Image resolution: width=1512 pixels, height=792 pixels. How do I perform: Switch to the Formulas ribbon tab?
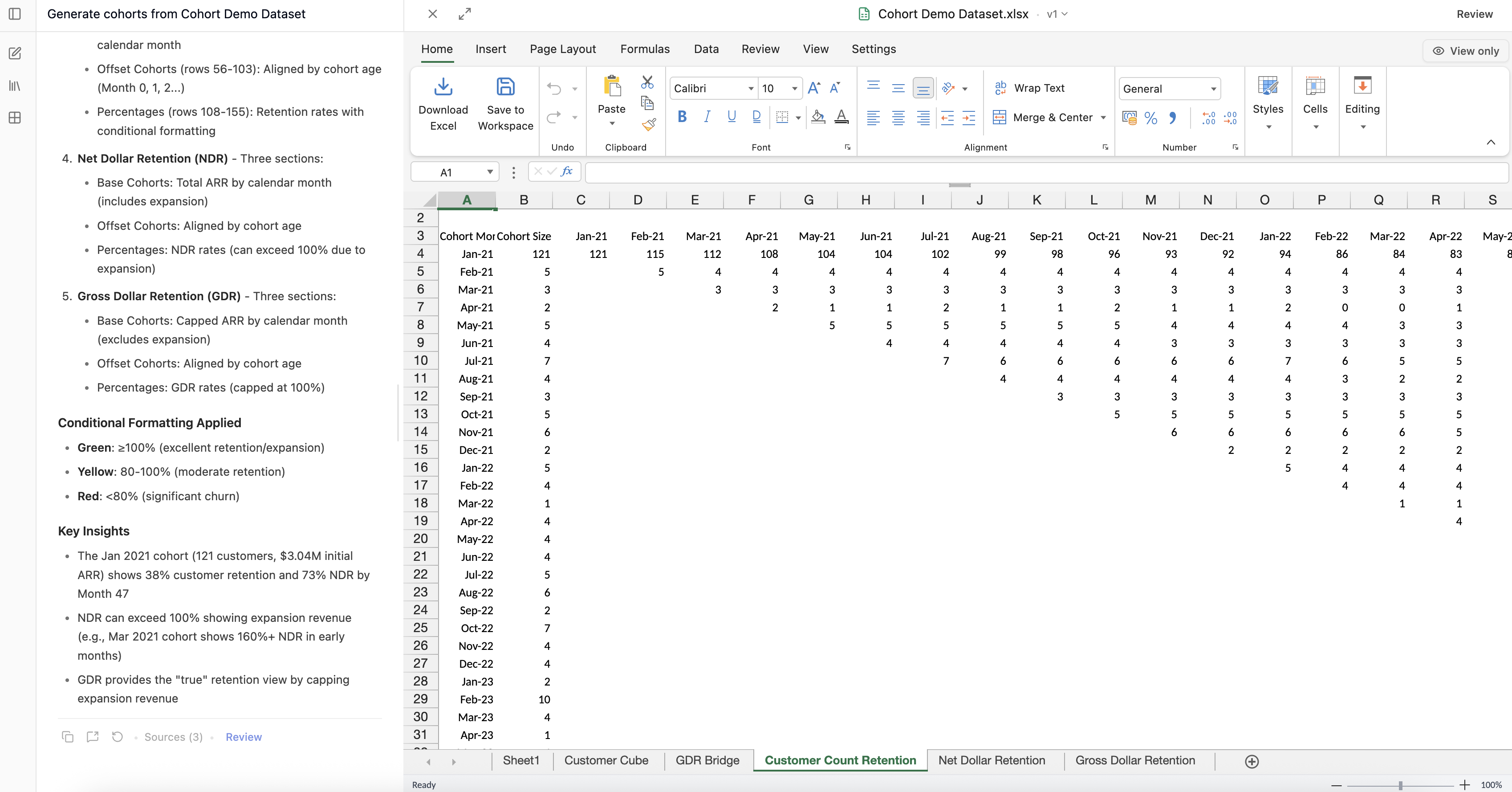(x=645, y=49)
